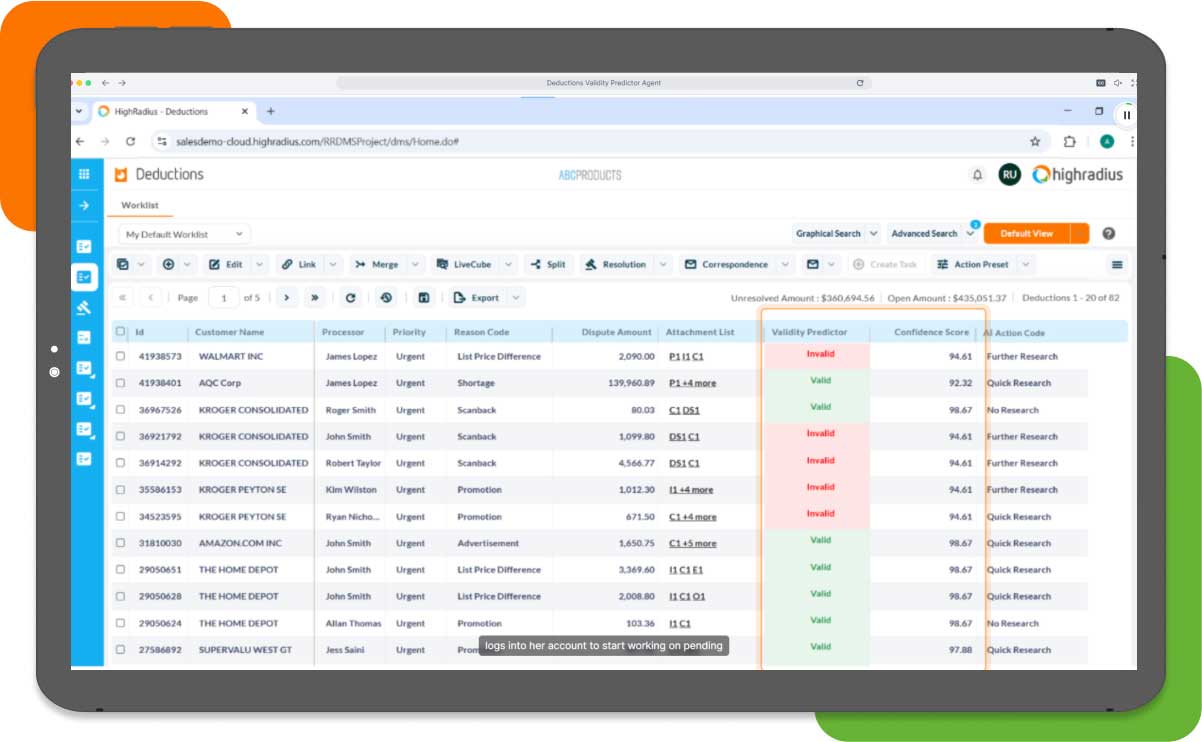The height and width of the screenshot is (742, 1202).
Task: Sort by the Validity Predictor column header
Action: [x=809, y=332]
